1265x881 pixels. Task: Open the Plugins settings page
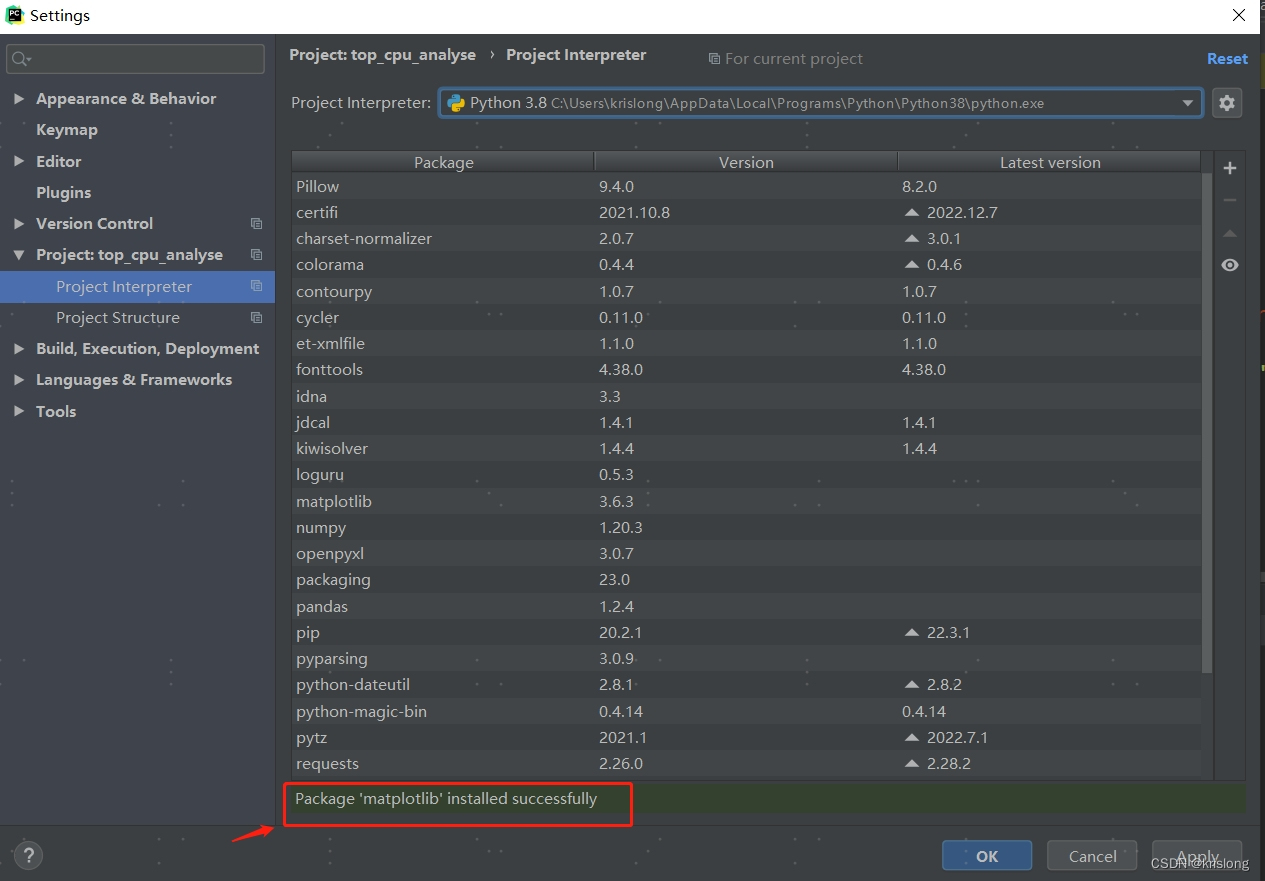pyautogui.click(x=63, y=192)
